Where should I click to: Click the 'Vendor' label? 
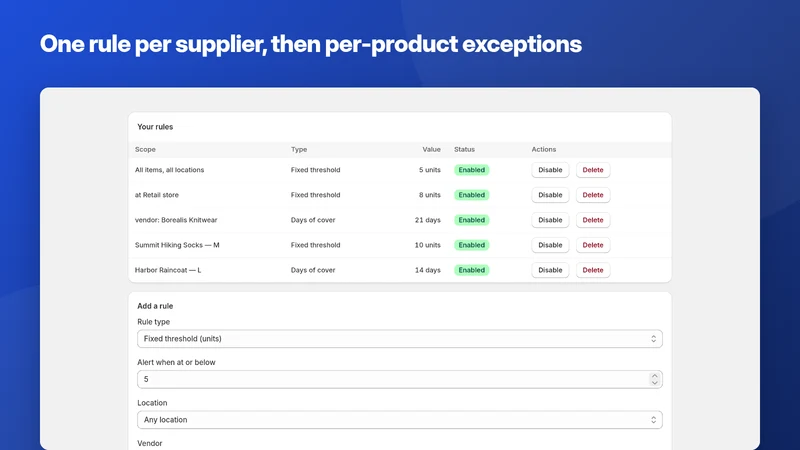[x=149, y=443]
